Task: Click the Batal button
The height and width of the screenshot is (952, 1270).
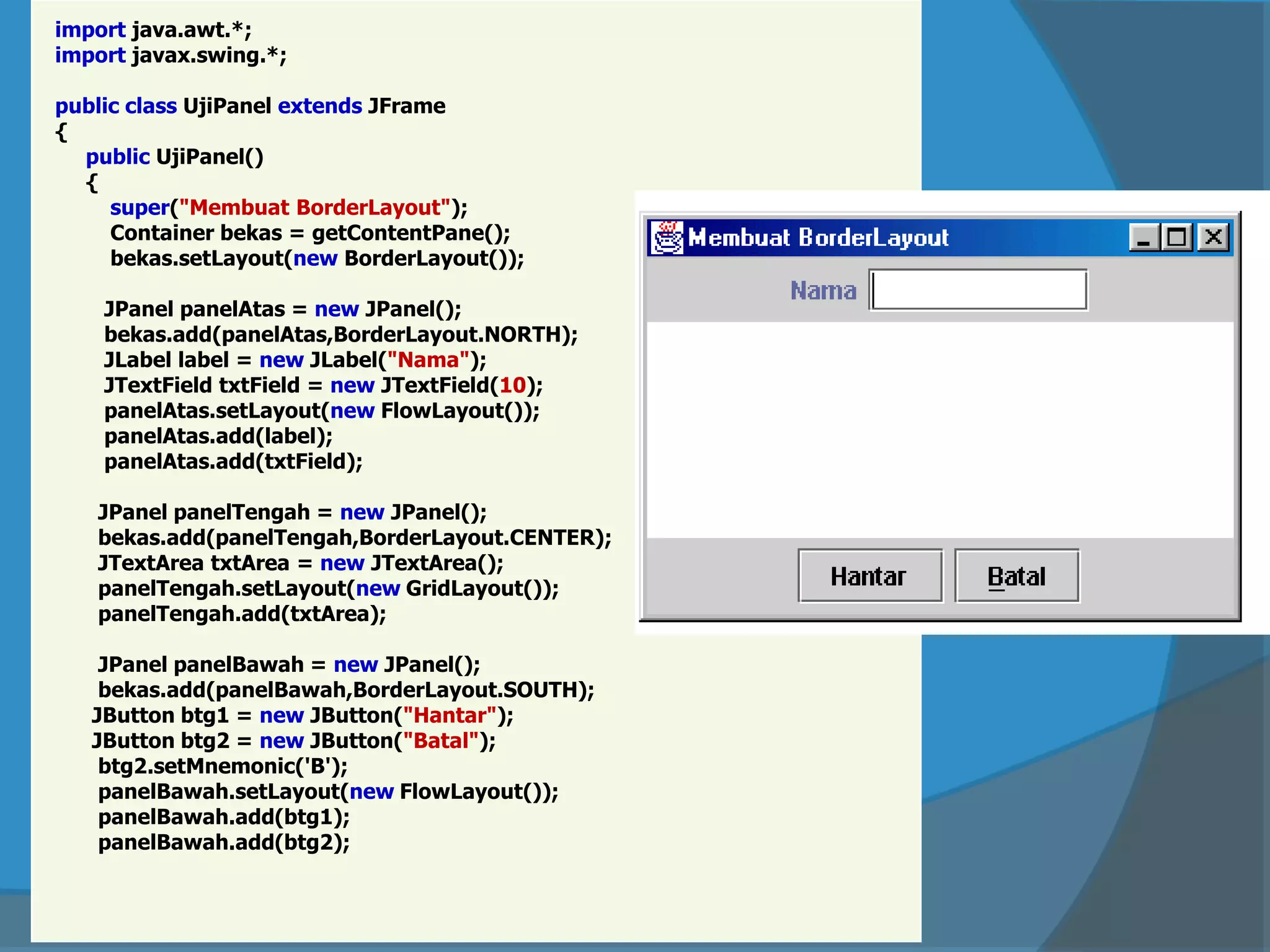Action: pyautogui.click(x=1017, y=576)
